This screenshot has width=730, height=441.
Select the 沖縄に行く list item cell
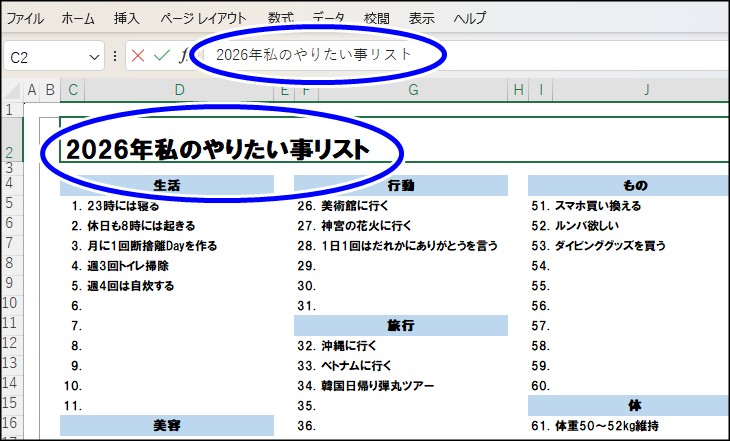359,345
